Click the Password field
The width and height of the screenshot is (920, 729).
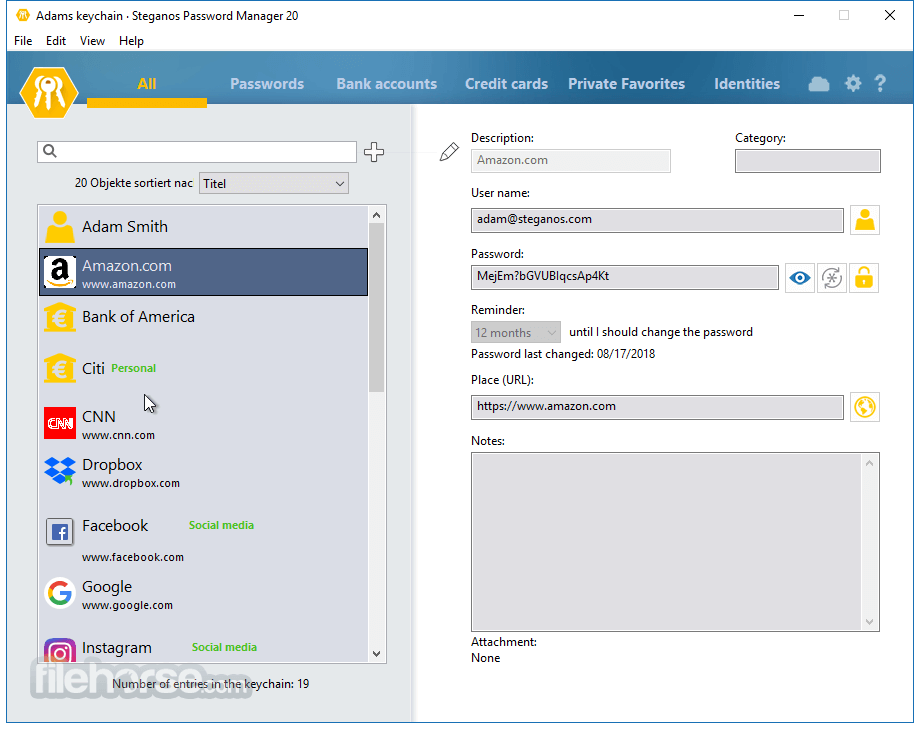(x=624, y=277)
